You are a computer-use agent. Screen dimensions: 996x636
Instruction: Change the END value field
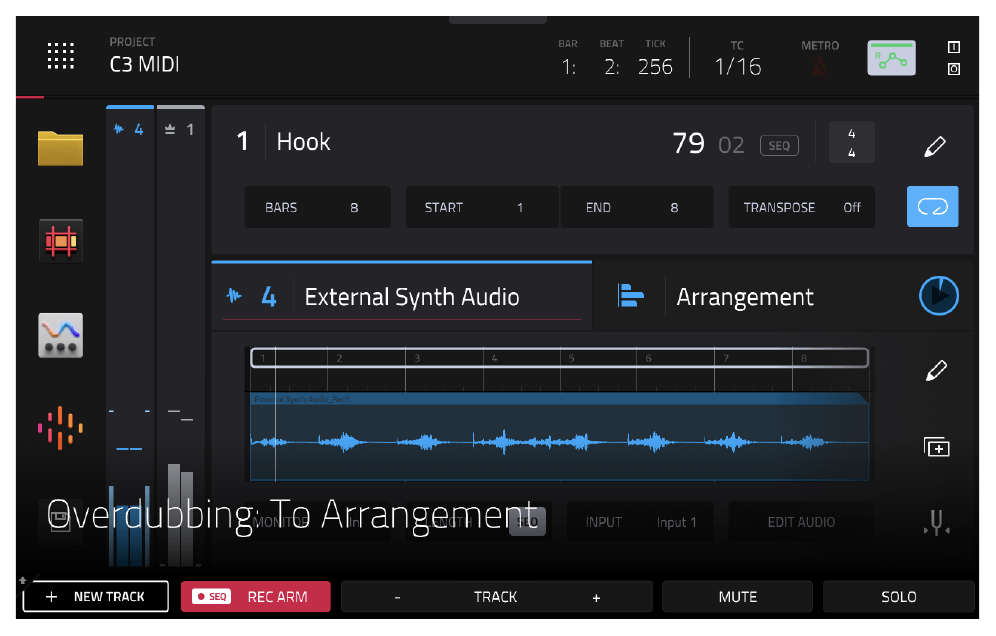tap(636, 207)
